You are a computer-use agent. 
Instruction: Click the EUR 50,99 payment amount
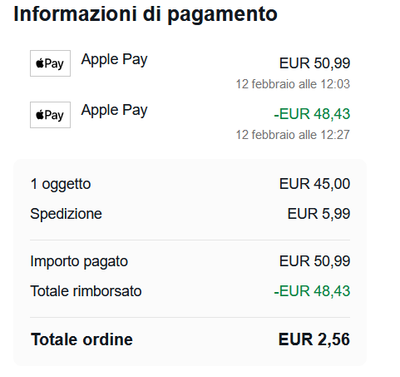(315, 63)
